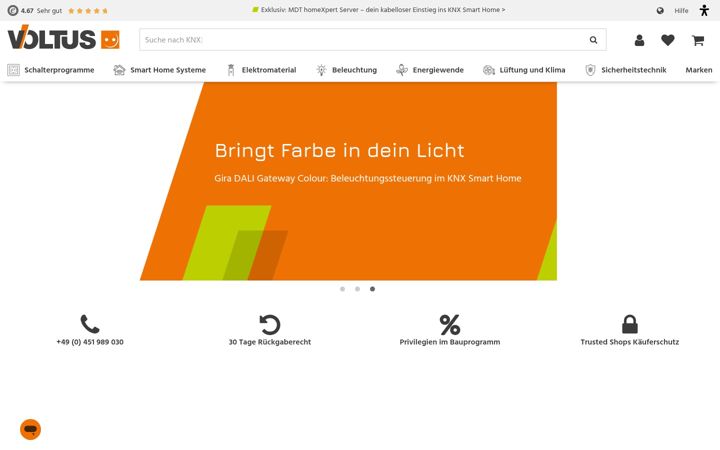Click the Bringt Farbe in dein Licht heading
720x450 pixels.
click(x=339, y=151)
